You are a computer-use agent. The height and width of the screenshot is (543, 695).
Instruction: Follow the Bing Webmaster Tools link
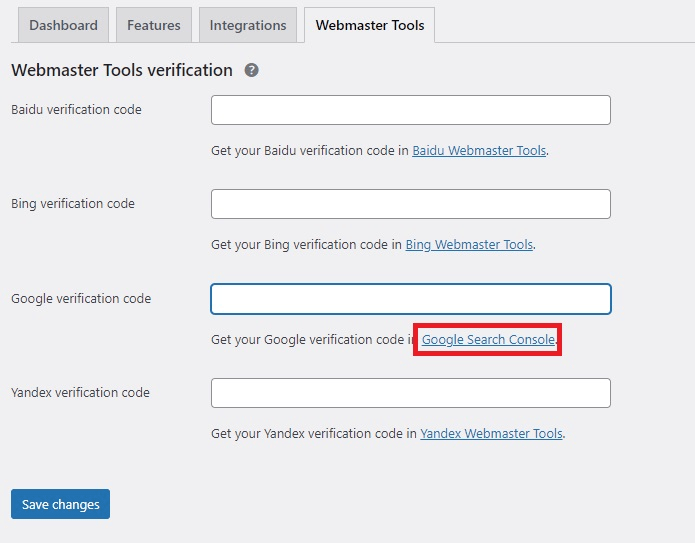469,245
